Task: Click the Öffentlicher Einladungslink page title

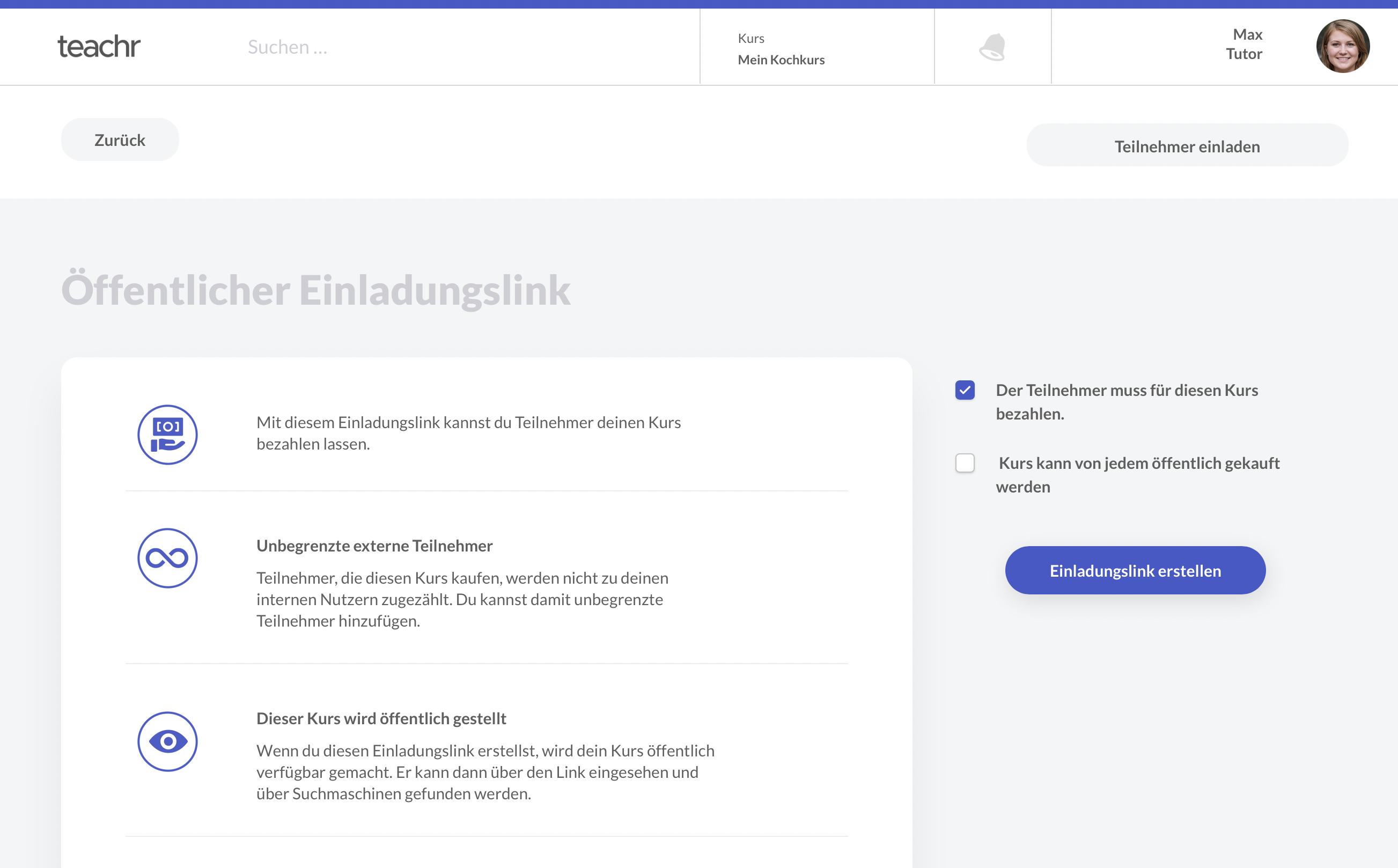Action: pos(315,290)
